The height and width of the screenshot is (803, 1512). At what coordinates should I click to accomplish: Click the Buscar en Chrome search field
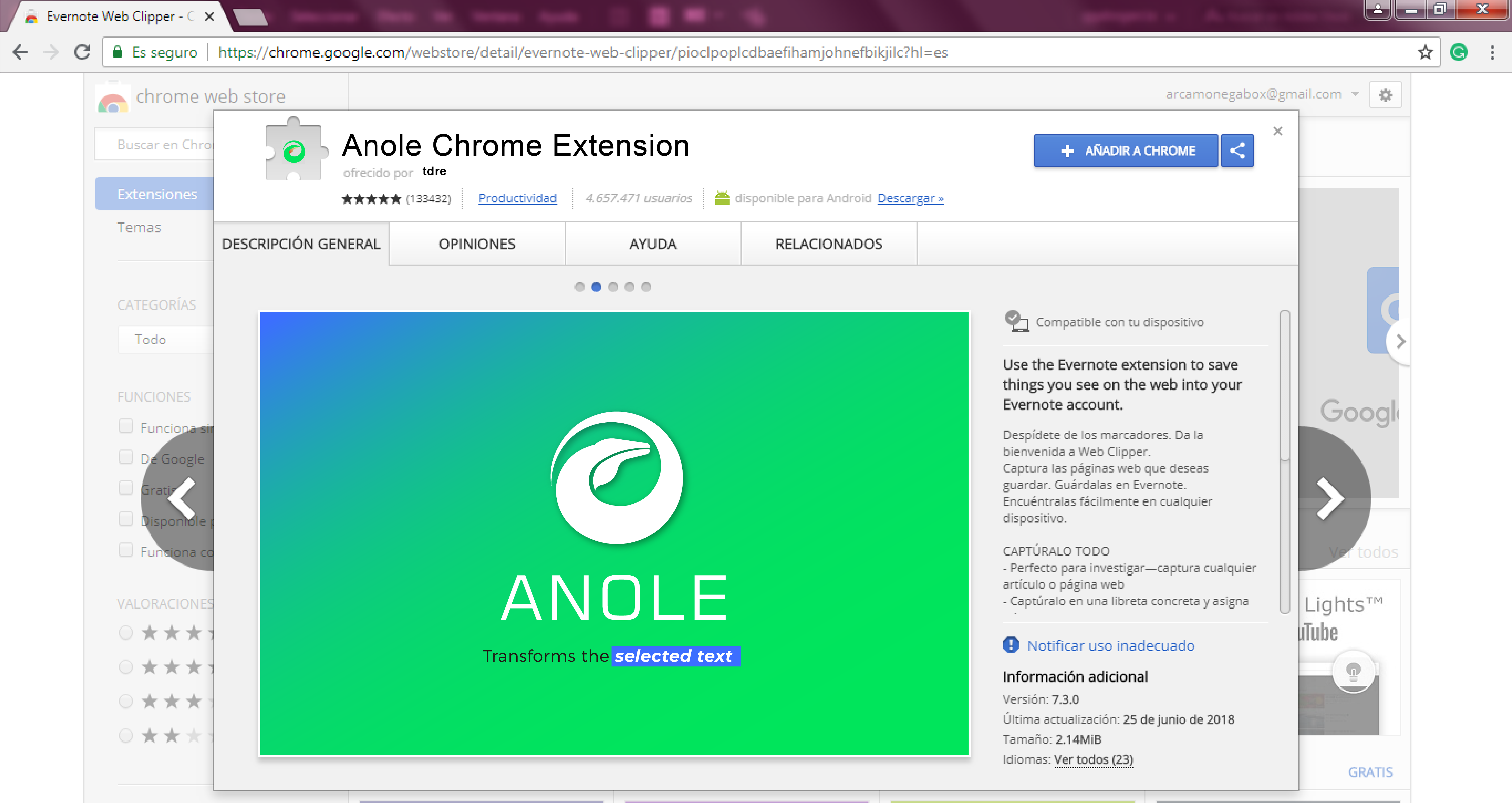[x=154, y=145]
